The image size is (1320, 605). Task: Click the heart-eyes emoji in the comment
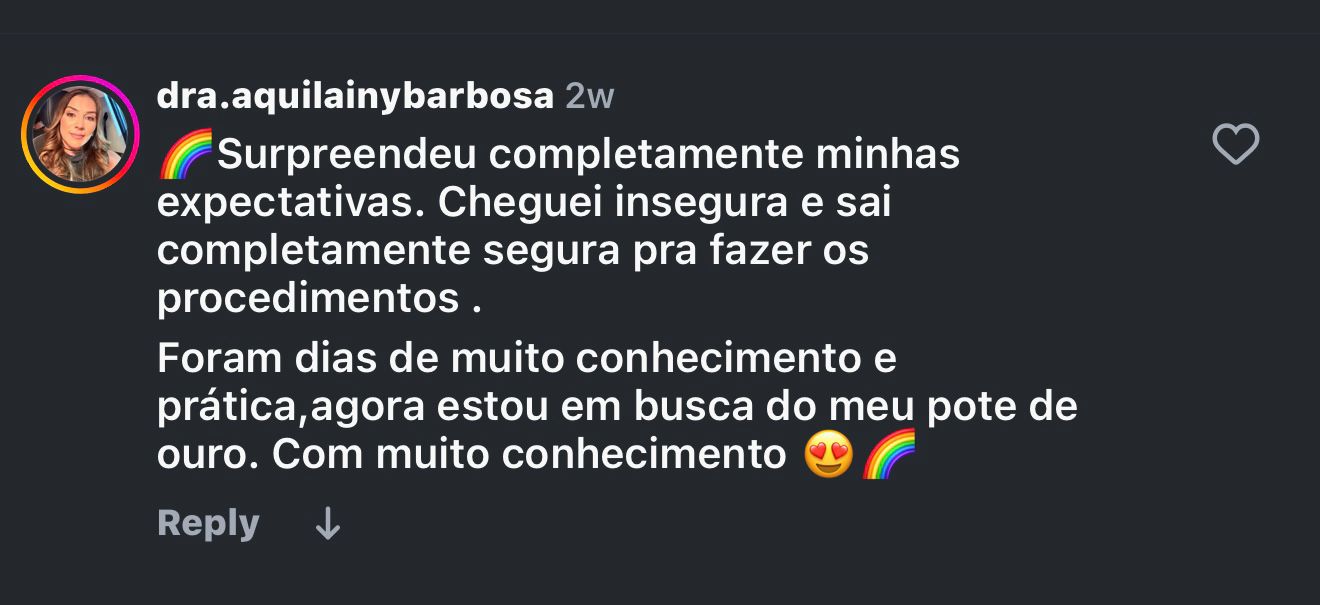pos(829,455)
